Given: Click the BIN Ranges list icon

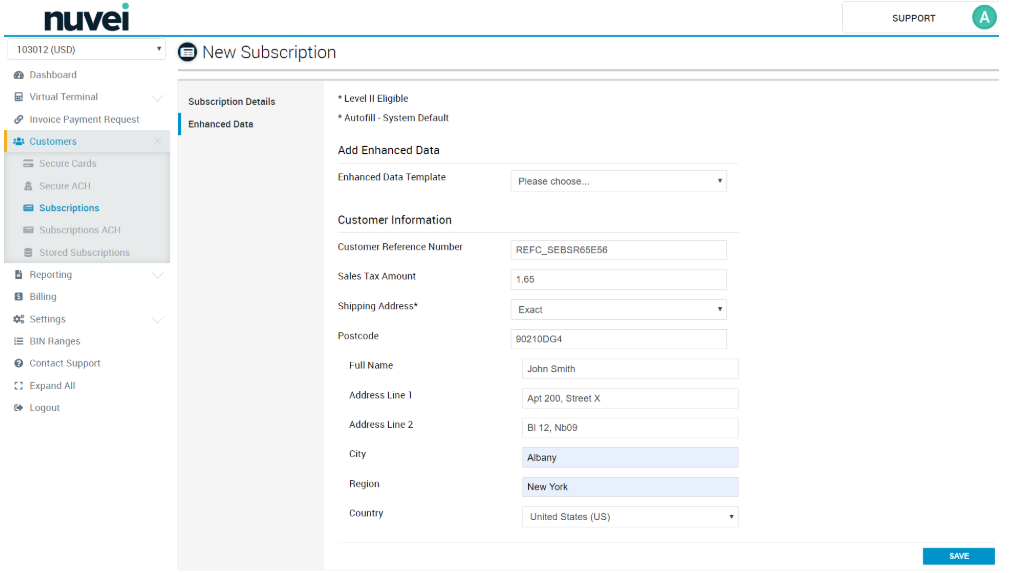Looking at the screenshot, I should pyautogui.click(x=18, y=342).
